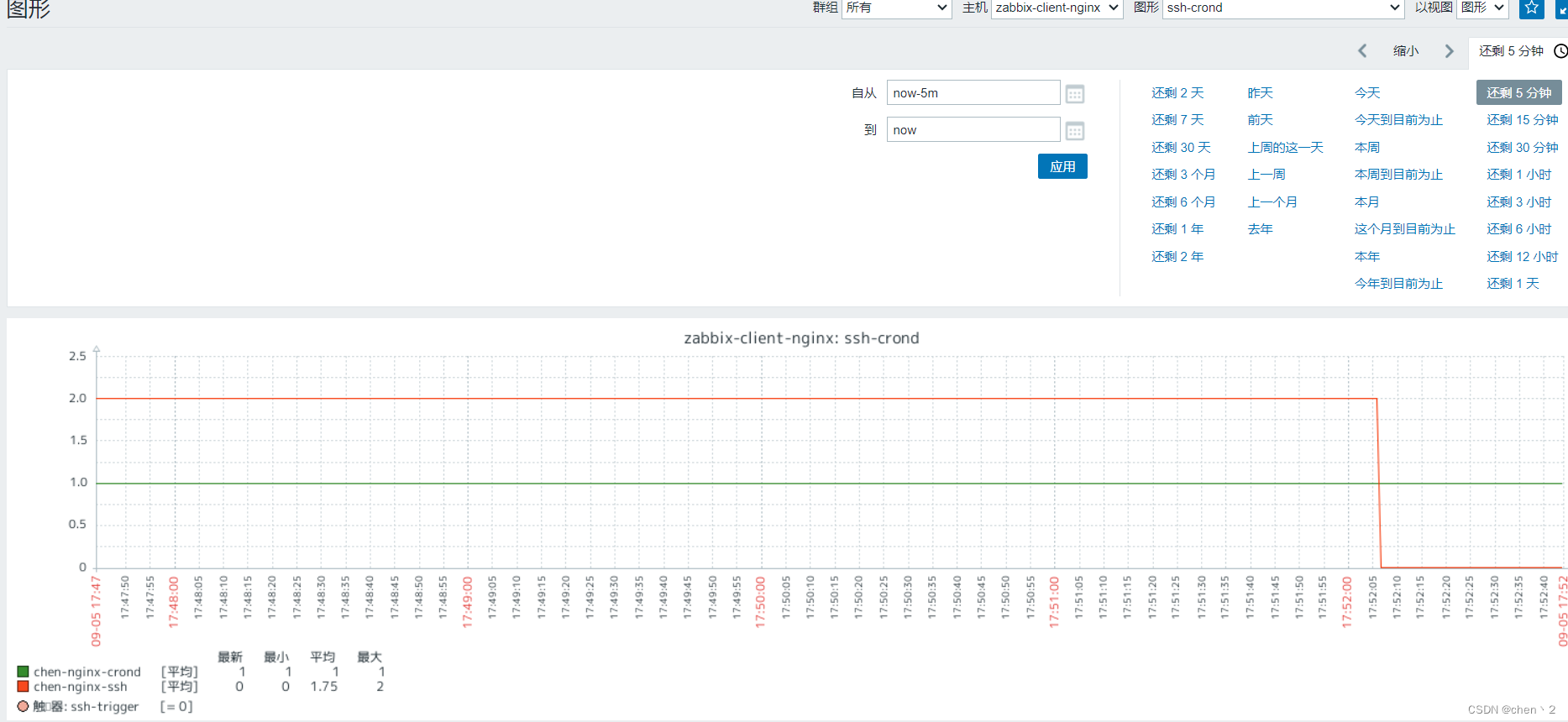1568x722 pixels.
Task: Click 17:49:00 red time label on axis
Action: (x=467, y=602)
